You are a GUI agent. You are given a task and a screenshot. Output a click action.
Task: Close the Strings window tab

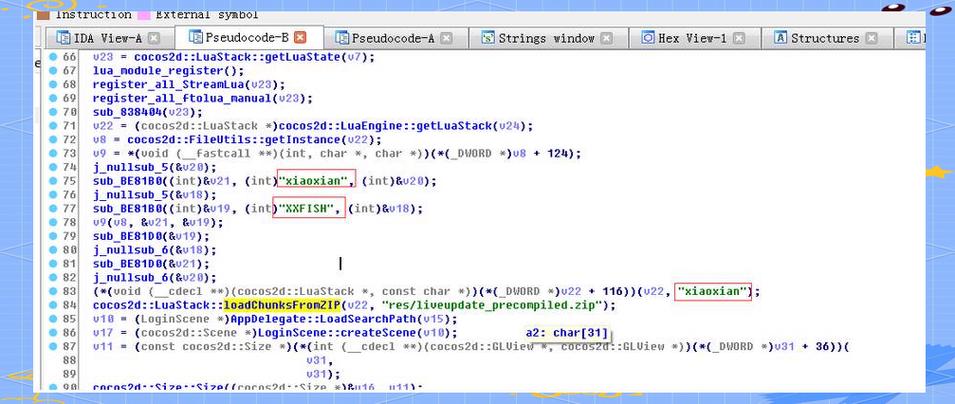pyautogui.click(x=606, y=38)
